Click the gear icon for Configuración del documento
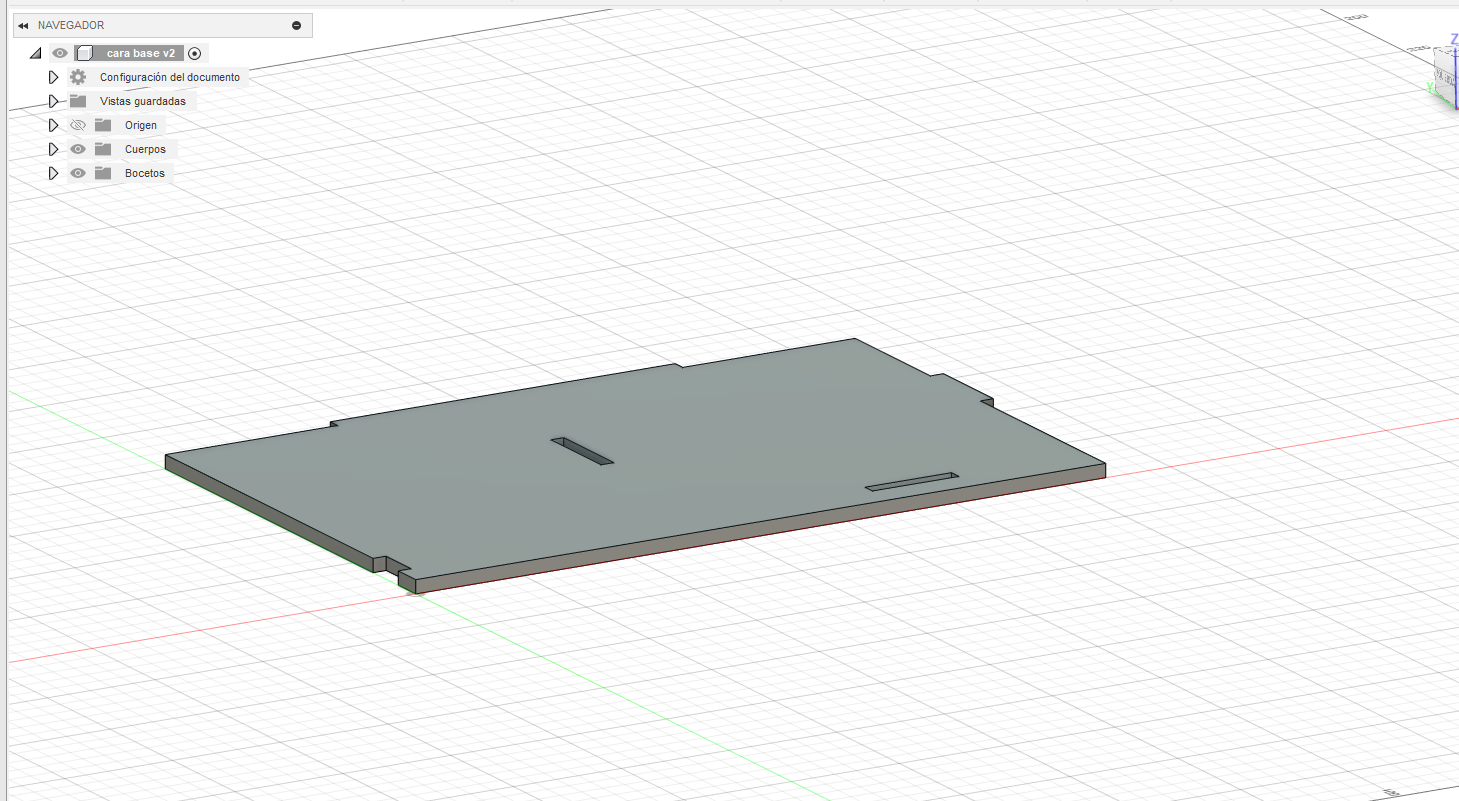 pos(78,77)
